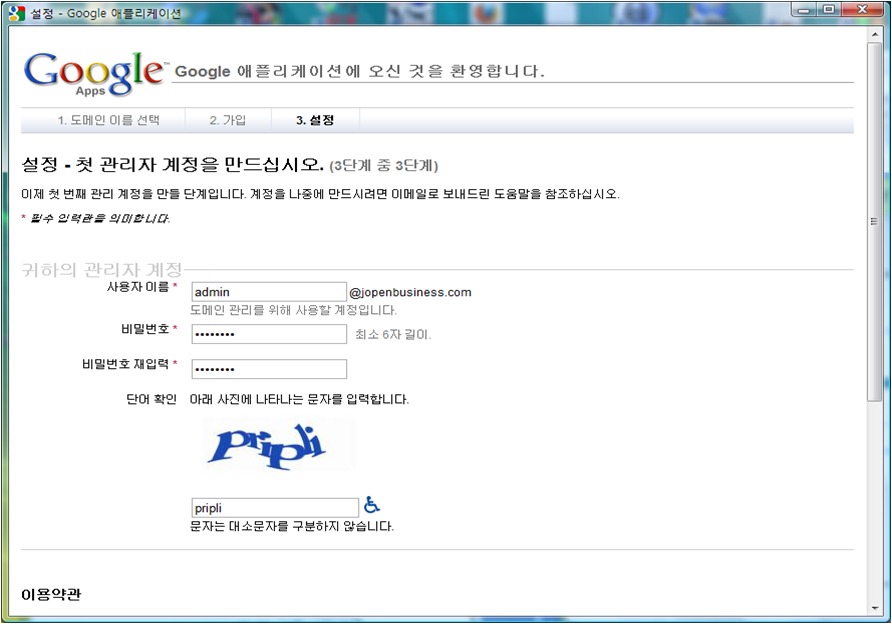Click the '도메인 관리를 위해 사용할 계정입니다.' hint
The width and height of the screenshot is (892, 624).
pos(294,310)
